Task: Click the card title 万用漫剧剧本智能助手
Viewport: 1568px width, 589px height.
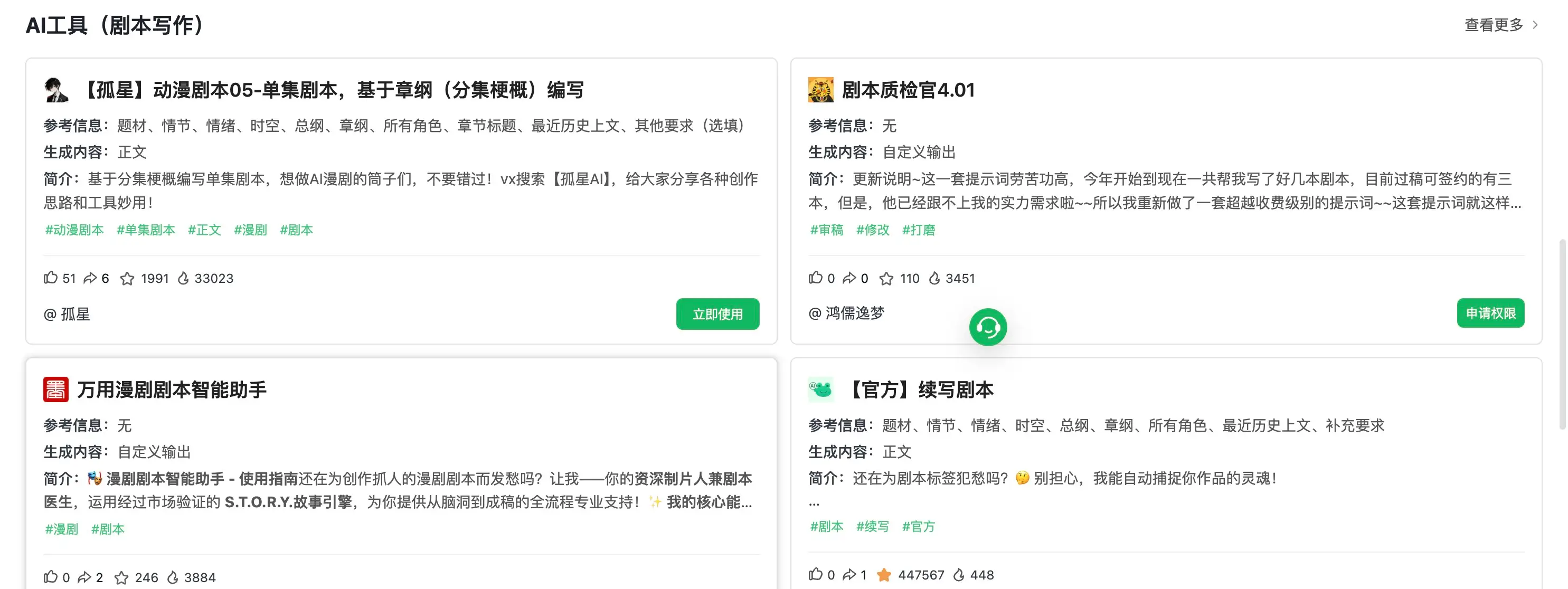Action: (172, 389)
